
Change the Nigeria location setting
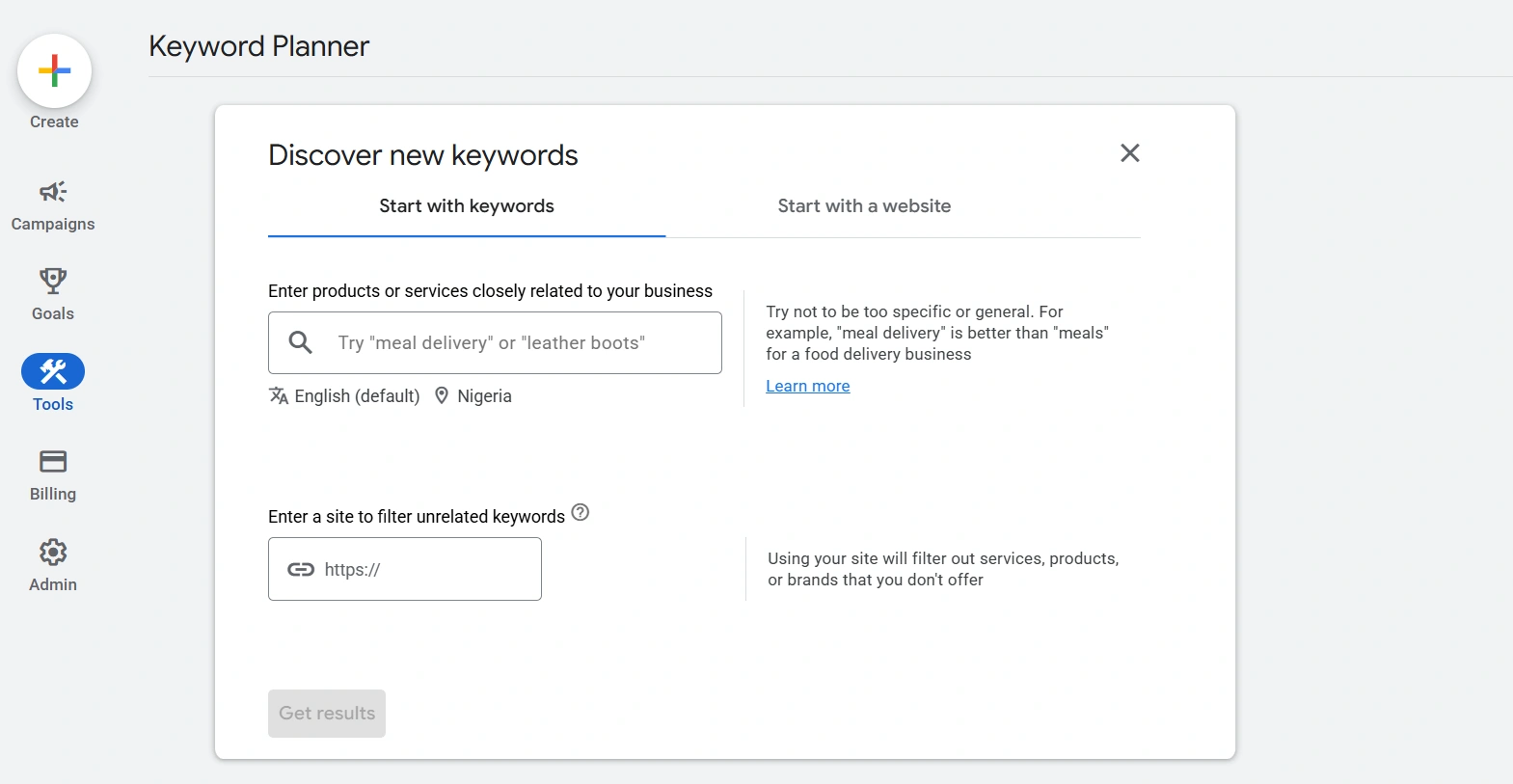pos(484,396)
